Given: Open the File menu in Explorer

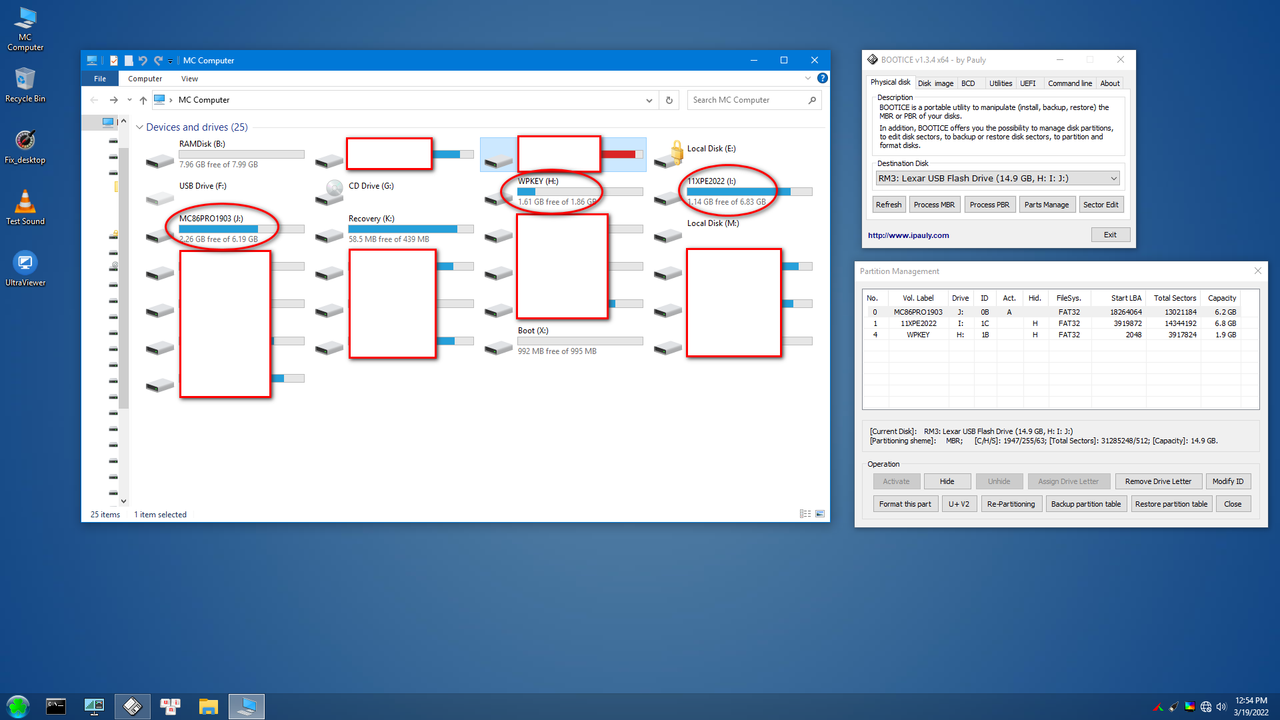Looking at the screenshot, I should tap(100, 78).
